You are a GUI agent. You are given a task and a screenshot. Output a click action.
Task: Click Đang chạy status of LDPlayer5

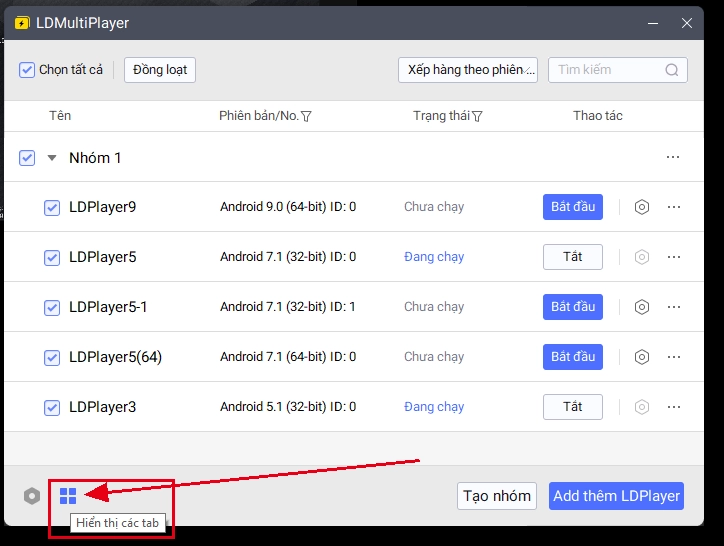[x=434, y=257]
